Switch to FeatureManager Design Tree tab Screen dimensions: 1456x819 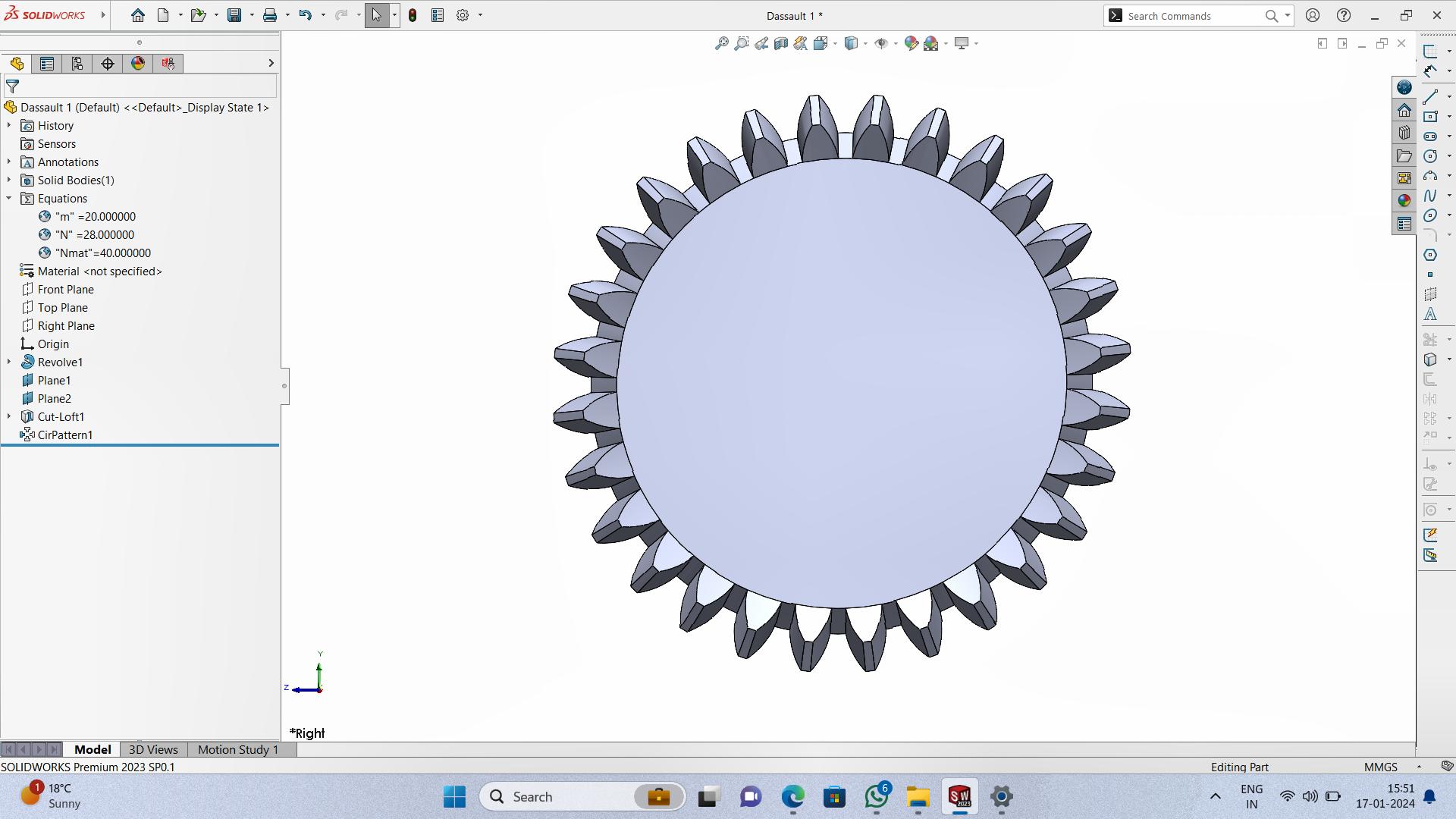[17, 64]
